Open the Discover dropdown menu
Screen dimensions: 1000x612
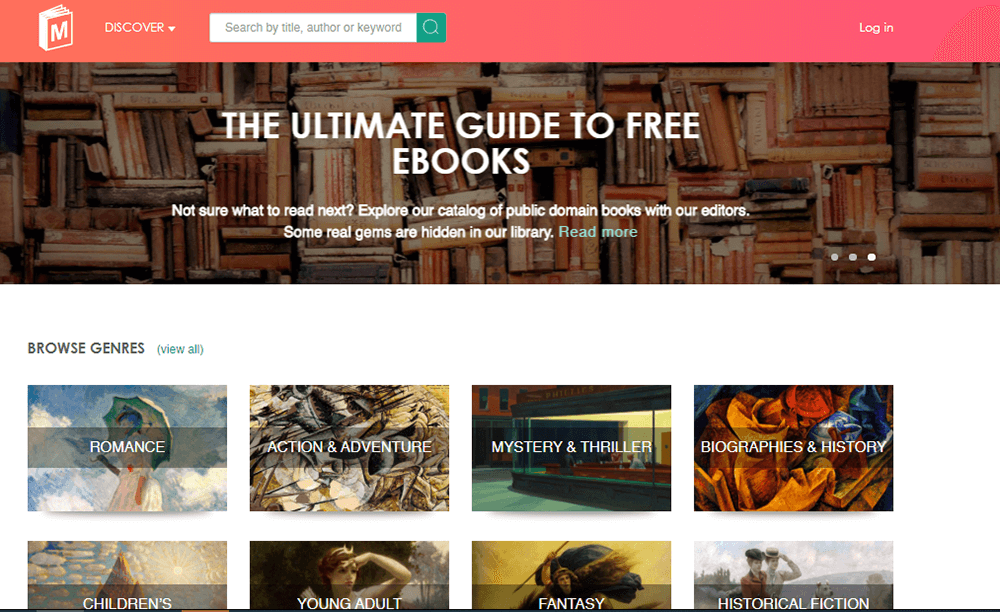point(140,28)
